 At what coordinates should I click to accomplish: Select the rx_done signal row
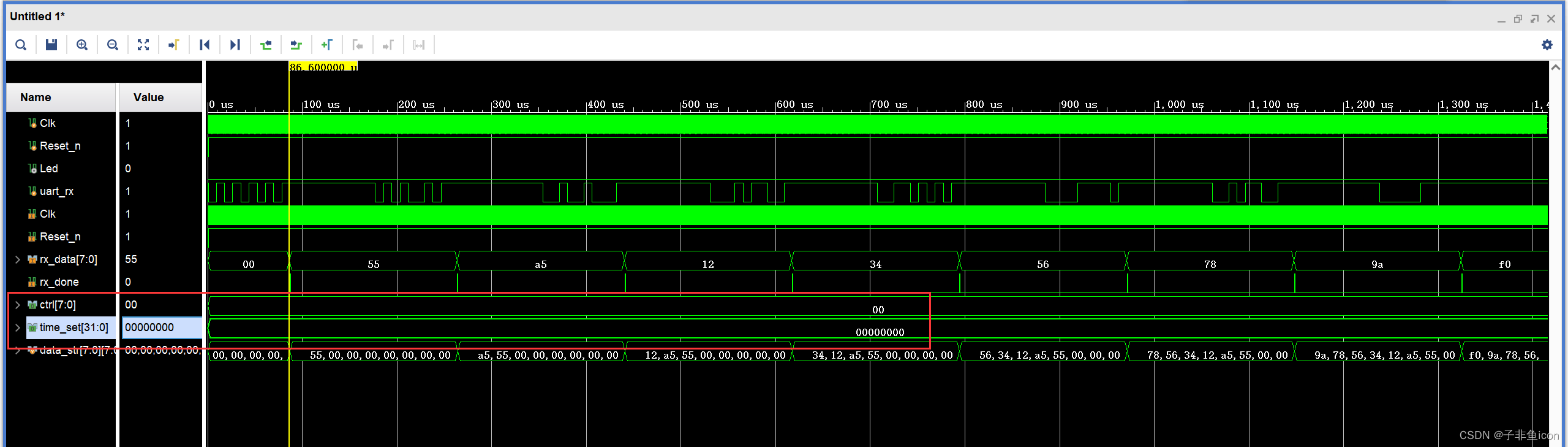[x=59, y=282]
